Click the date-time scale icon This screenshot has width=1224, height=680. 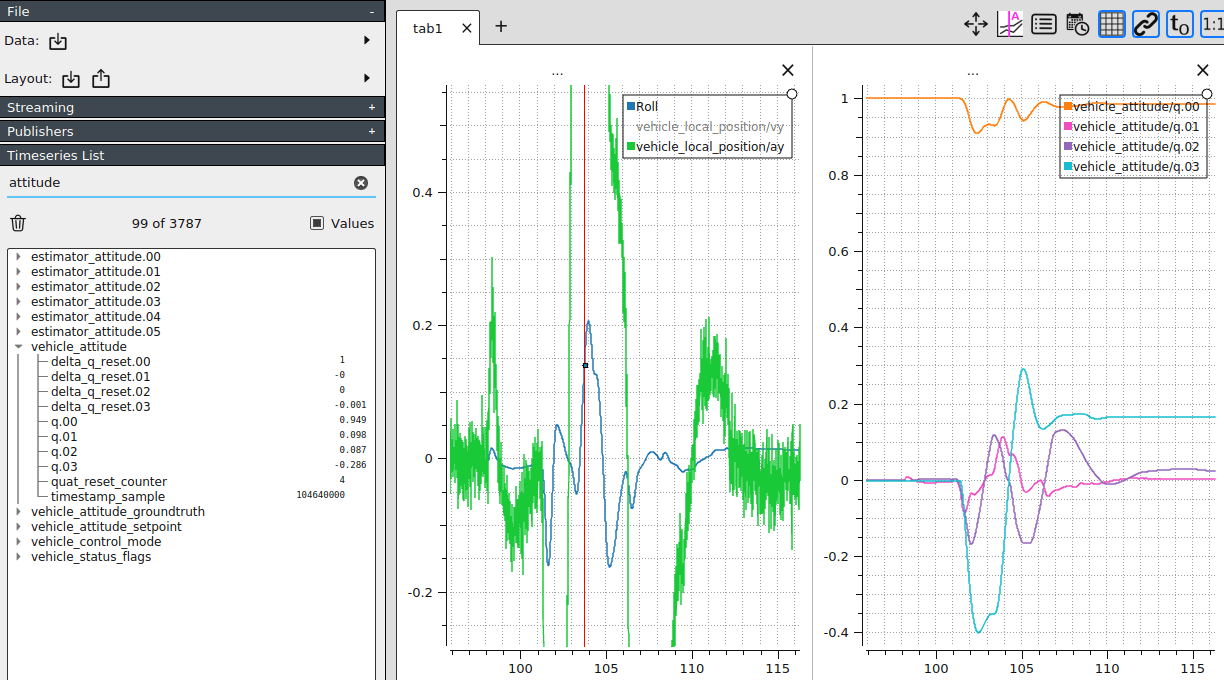coord(1077,24)
